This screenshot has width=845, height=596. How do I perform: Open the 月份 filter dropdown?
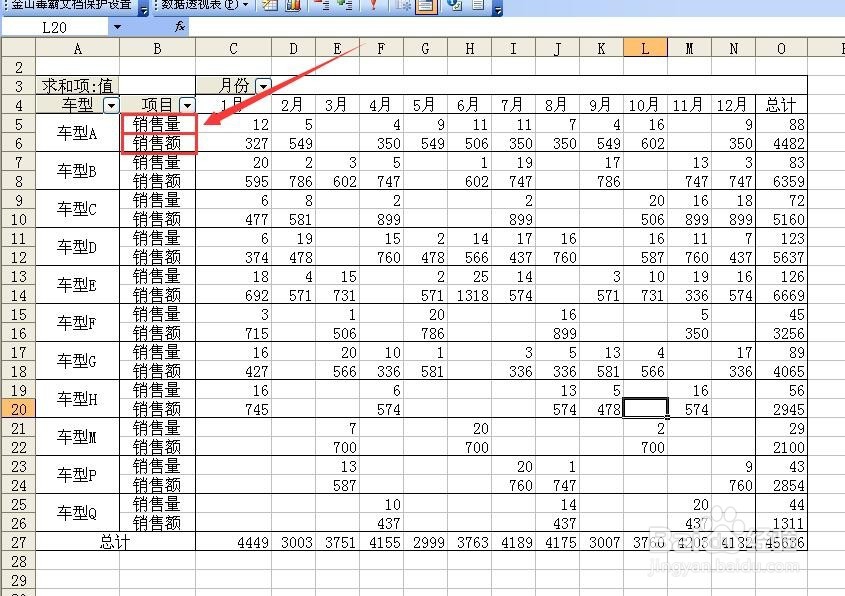pyautogui.click(x=261, y=85)
